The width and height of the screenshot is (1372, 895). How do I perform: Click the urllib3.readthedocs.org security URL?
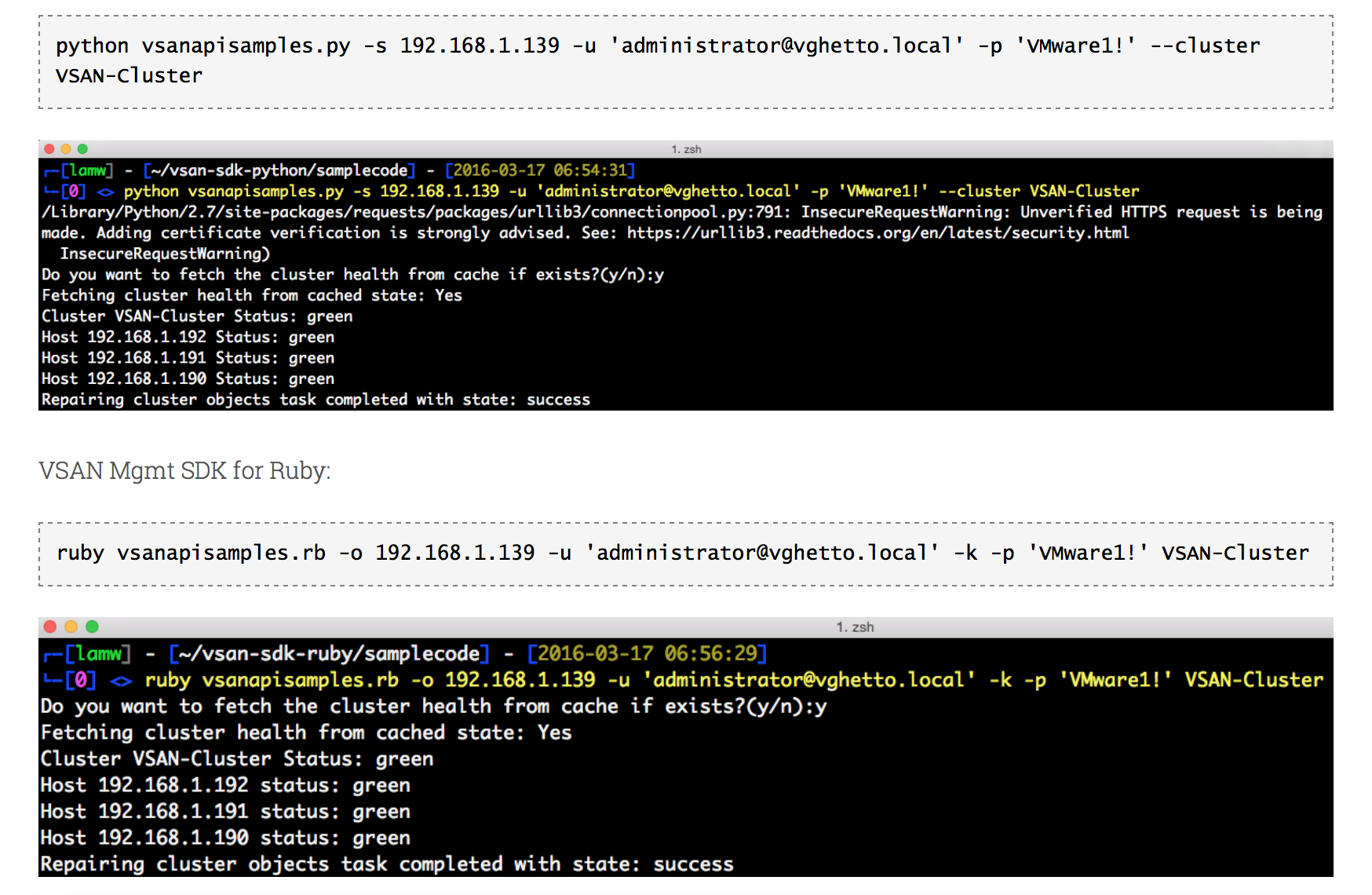[878, 233]
